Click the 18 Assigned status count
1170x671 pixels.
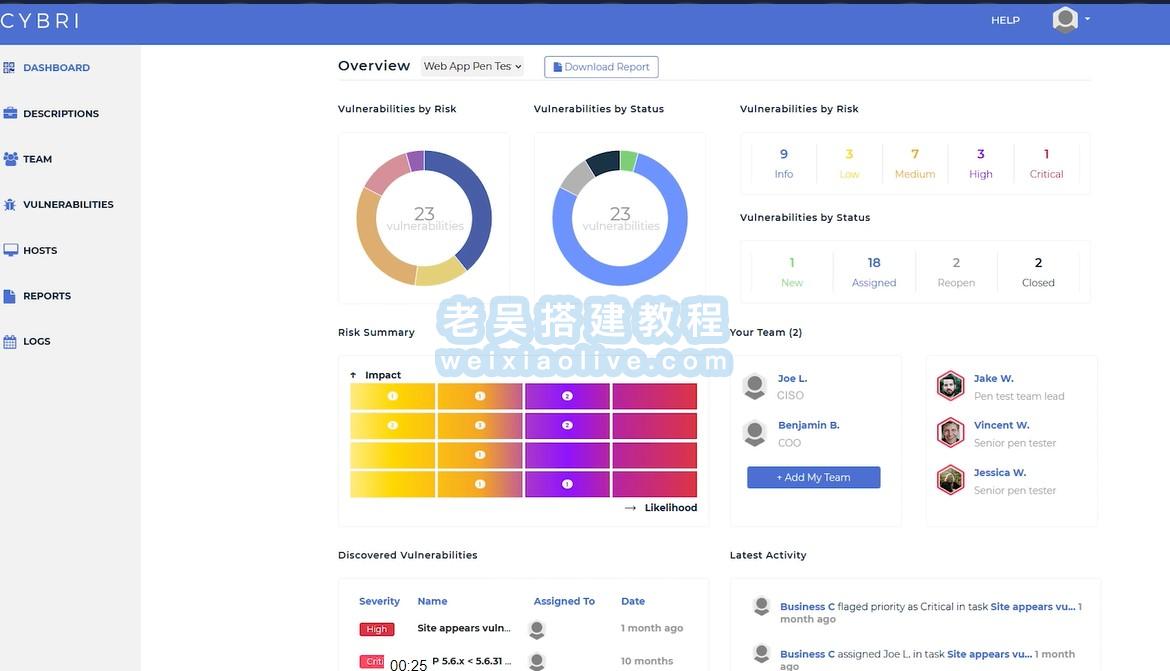pyautogui.click(x=873, y=263)
